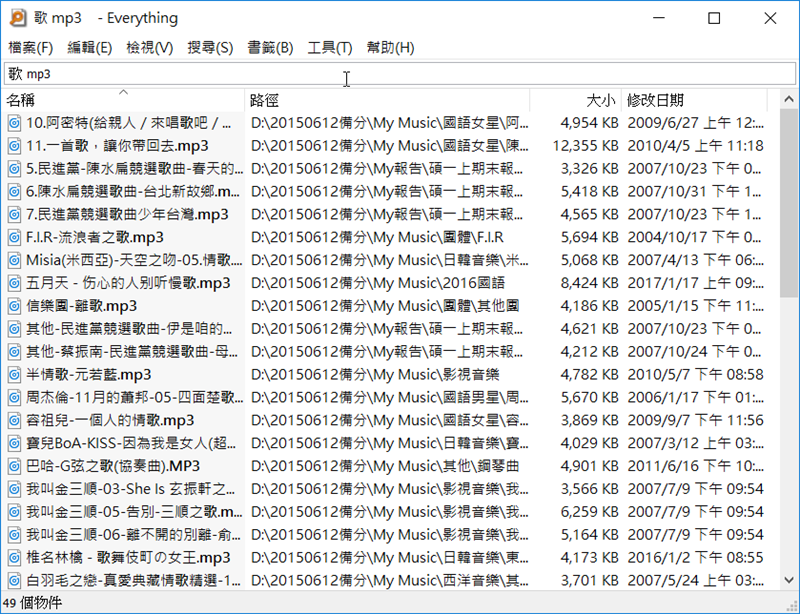Click date 2010/4/5 上午 11:18
This screenshot has height=614, width=800.
point(695,146)
